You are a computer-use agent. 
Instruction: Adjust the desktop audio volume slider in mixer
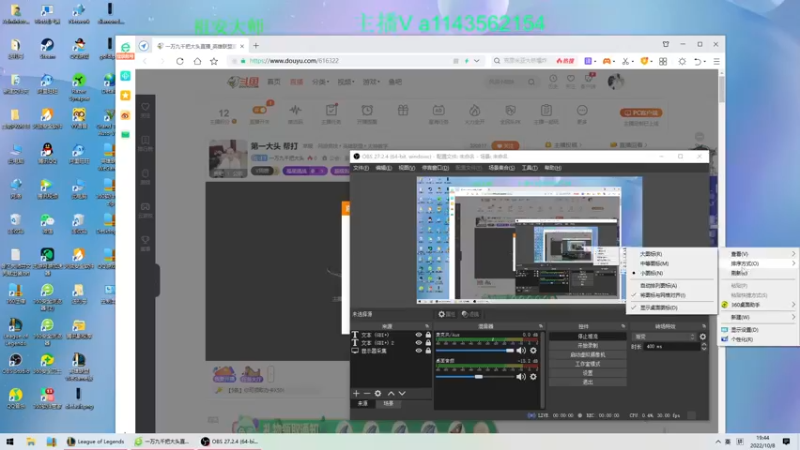click(x=474, y=377)
